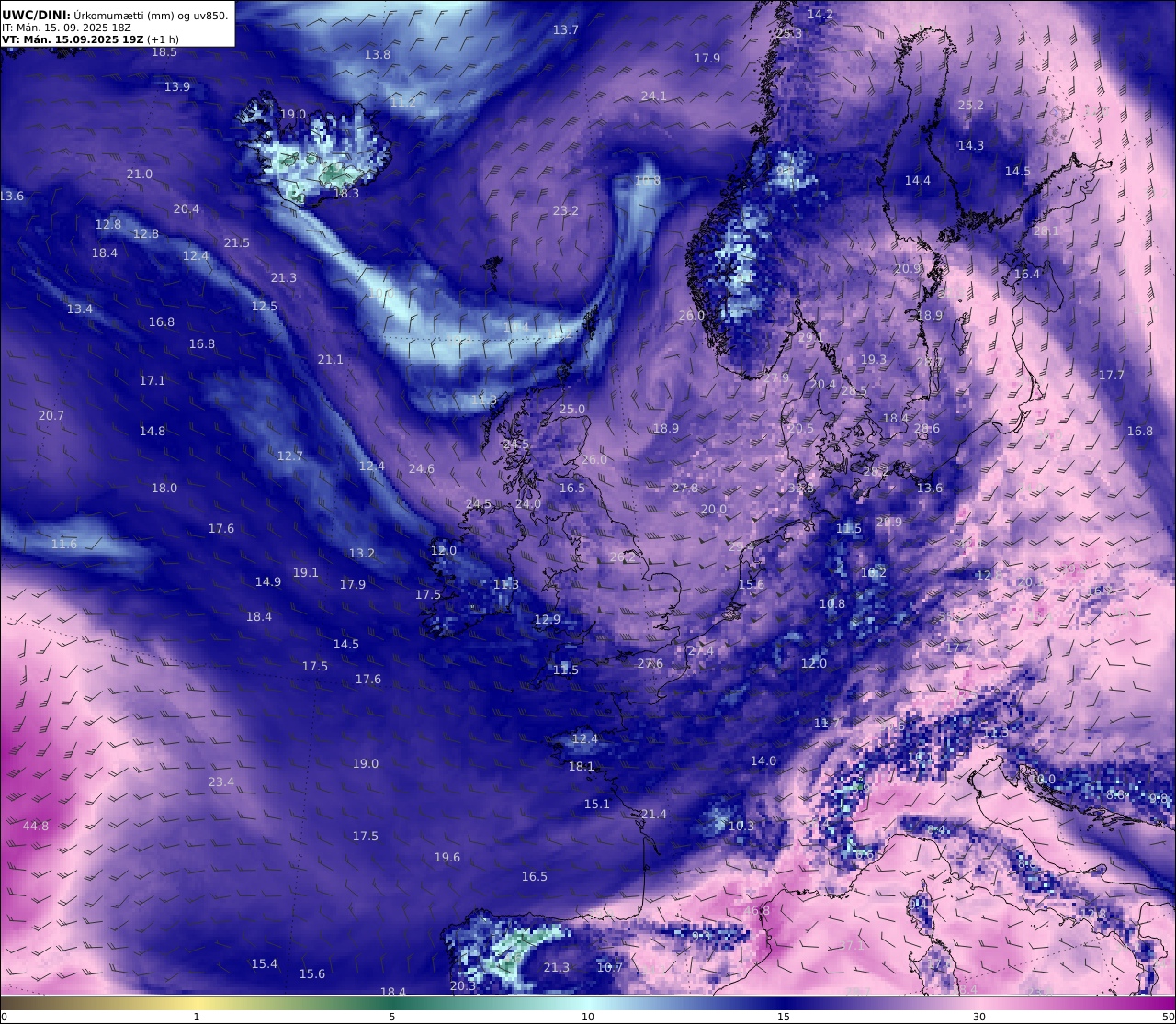Click the 14.4 value over Sweden

coord(917,180)
